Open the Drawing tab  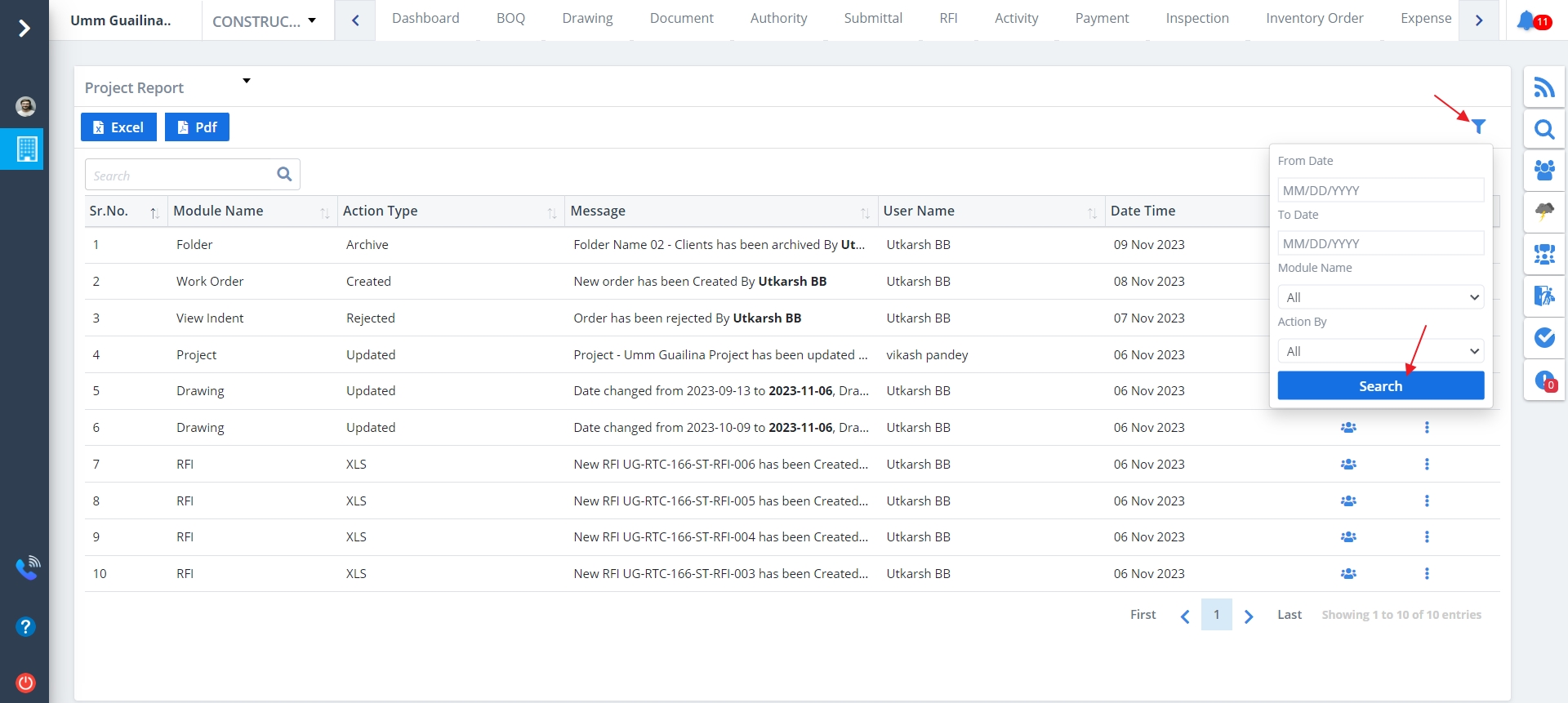point(587,19)
